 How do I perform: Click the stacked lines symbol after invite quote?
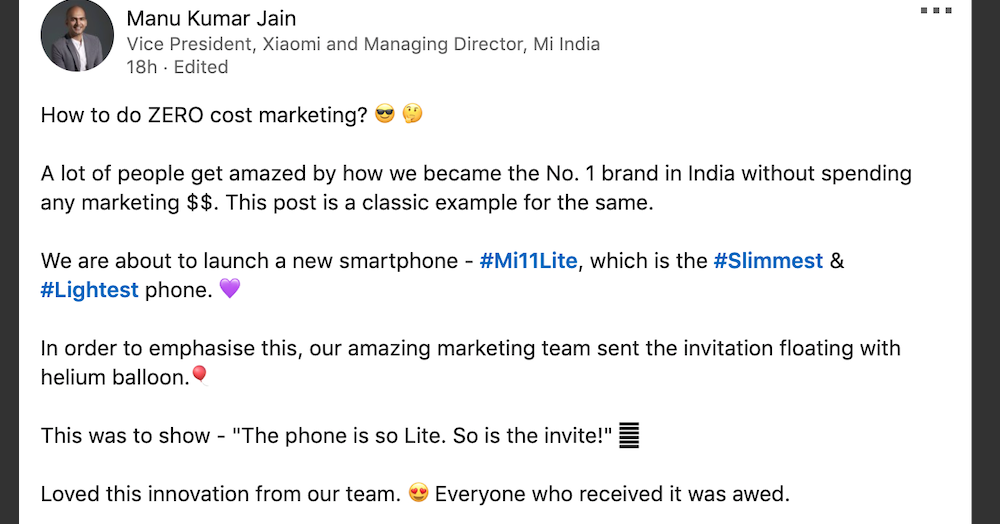[629, 436]
